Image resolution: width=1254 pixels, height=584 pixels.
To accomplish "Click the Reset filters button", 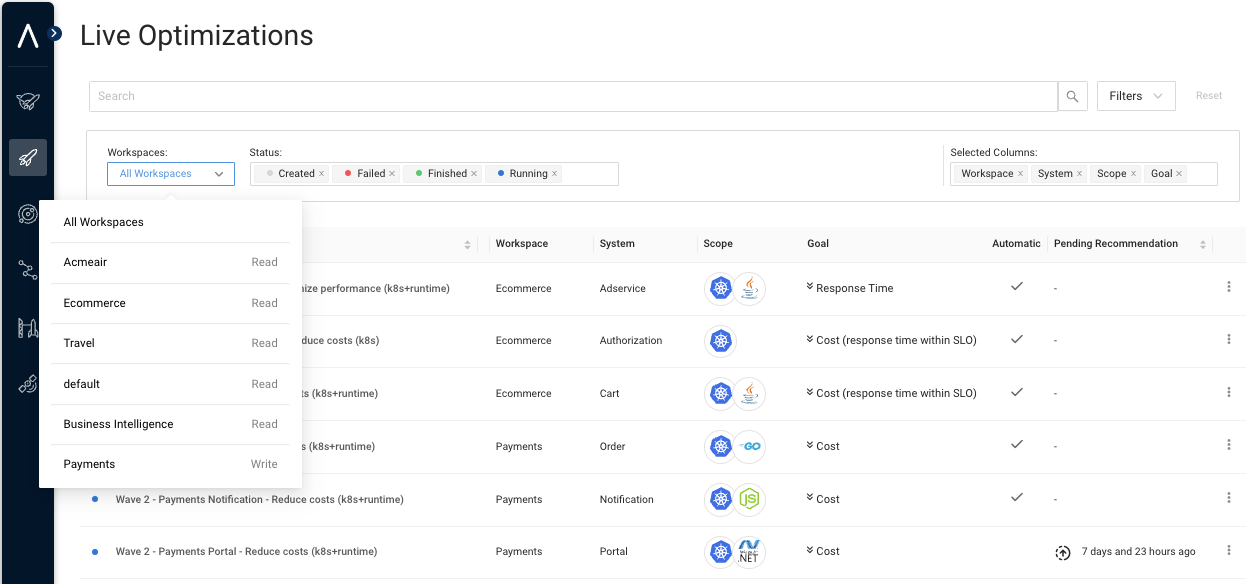I will coord(1209,96).
